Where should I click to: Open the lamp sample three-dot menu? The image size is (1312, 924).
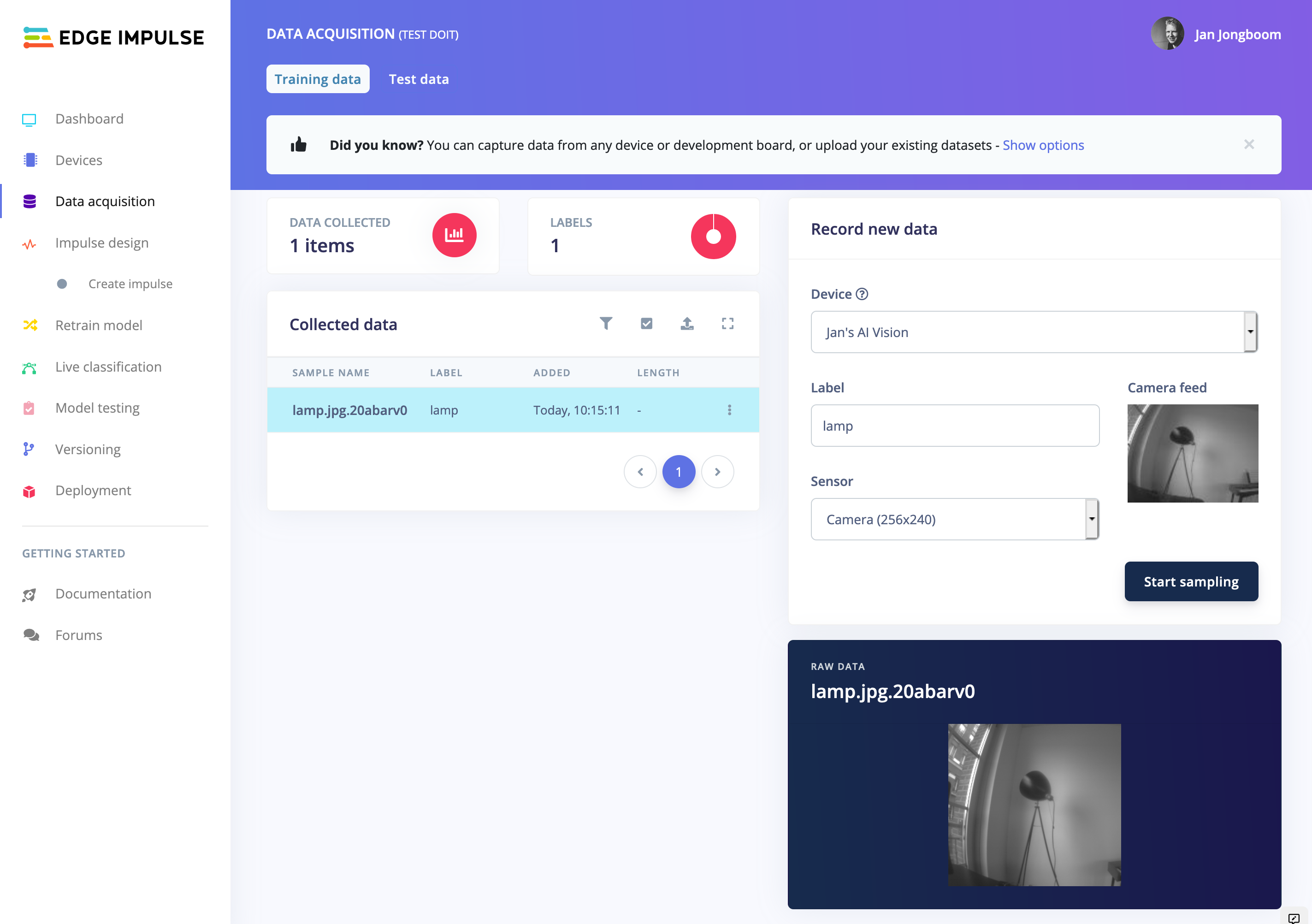click(x=729, y=410)
